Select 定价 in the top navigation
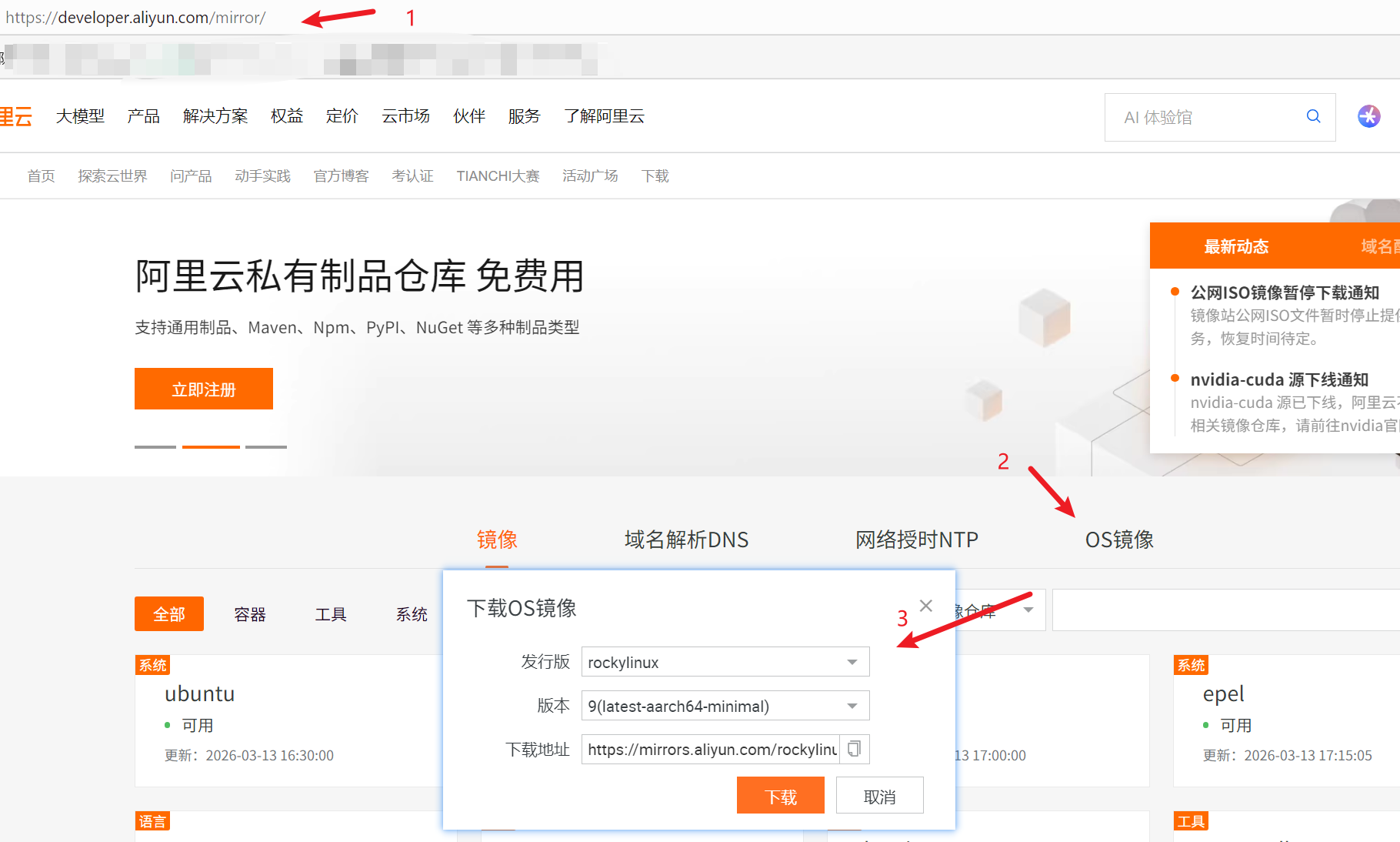Image resolution: width=1400 pixels, height=842 pixels. click(x=342, y=116)
